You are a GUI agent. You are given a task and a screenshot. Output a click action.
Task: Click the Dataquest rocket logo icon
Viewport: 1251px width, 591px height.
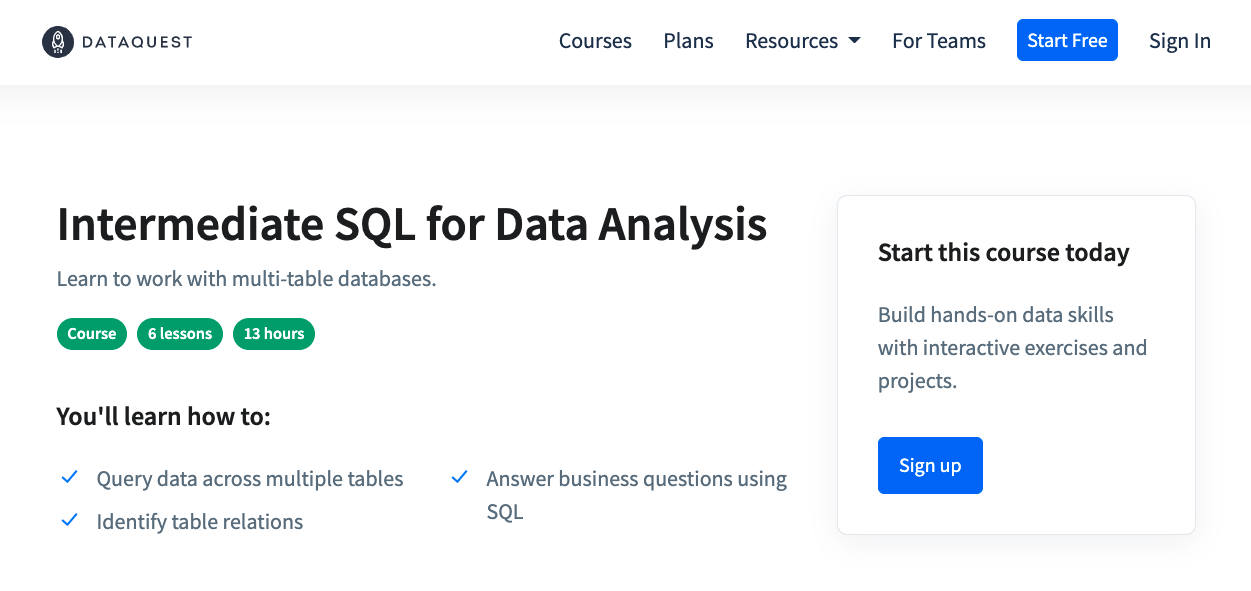pos(58,41)
